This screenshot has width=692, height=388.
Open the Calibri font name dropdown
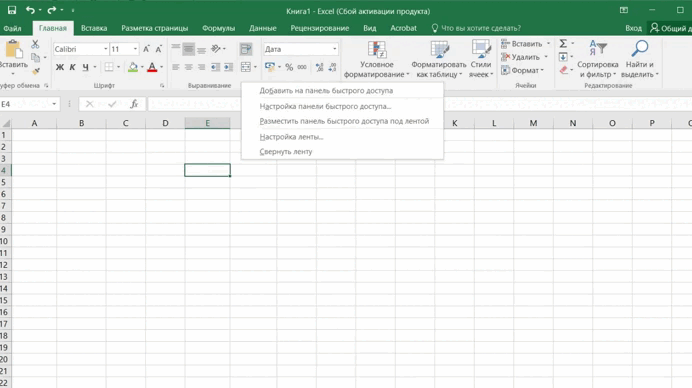(x=105, y=49)
